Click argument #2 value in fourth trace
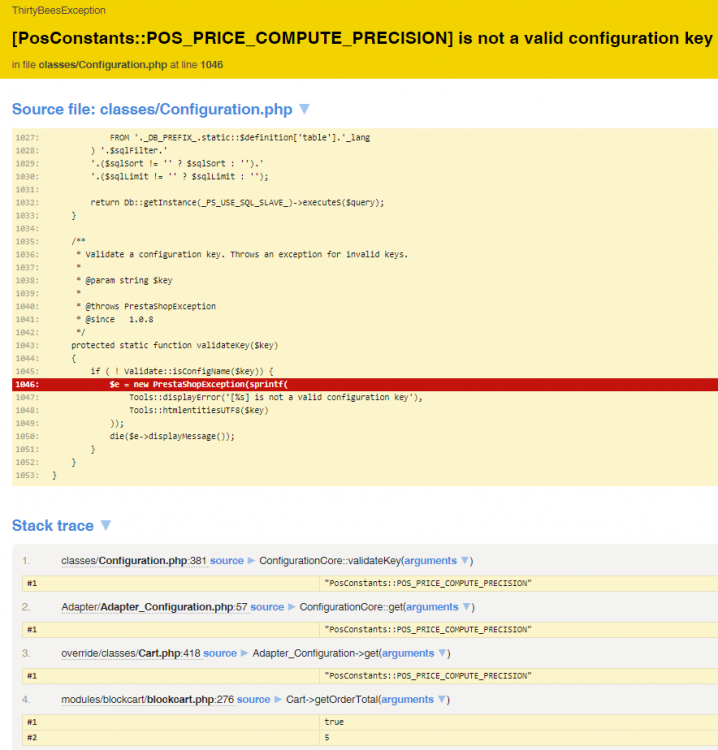Viewport: 718px width, 750px height. (327, 737)
